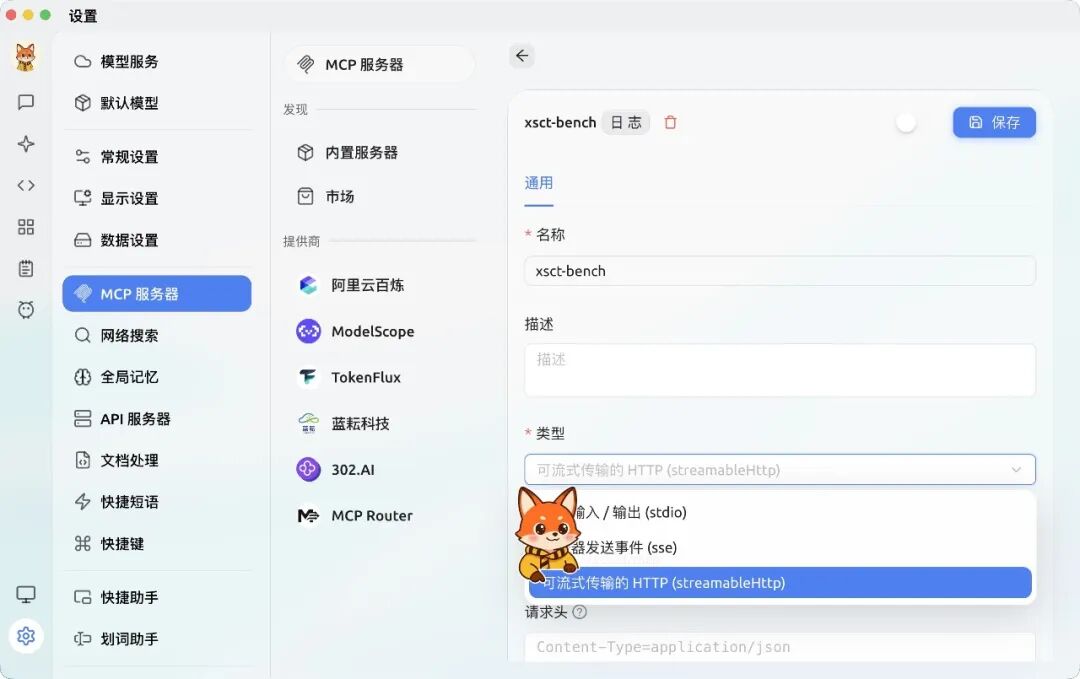
Task: Click the 保存 save button
Action: [x=994, y=121]
